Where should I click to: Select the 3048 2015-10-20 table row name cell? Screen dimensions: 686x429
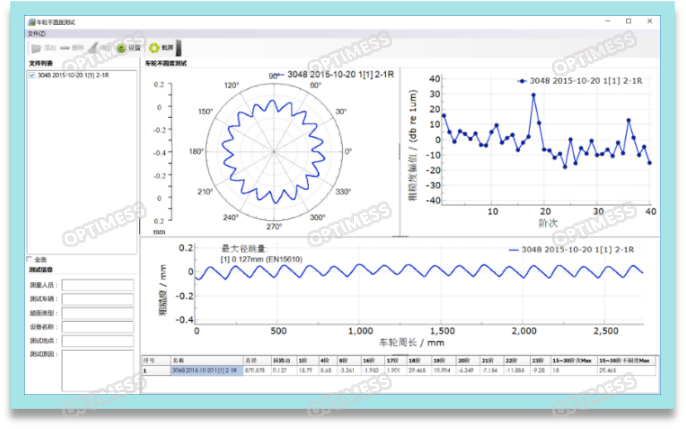[204, 370]
